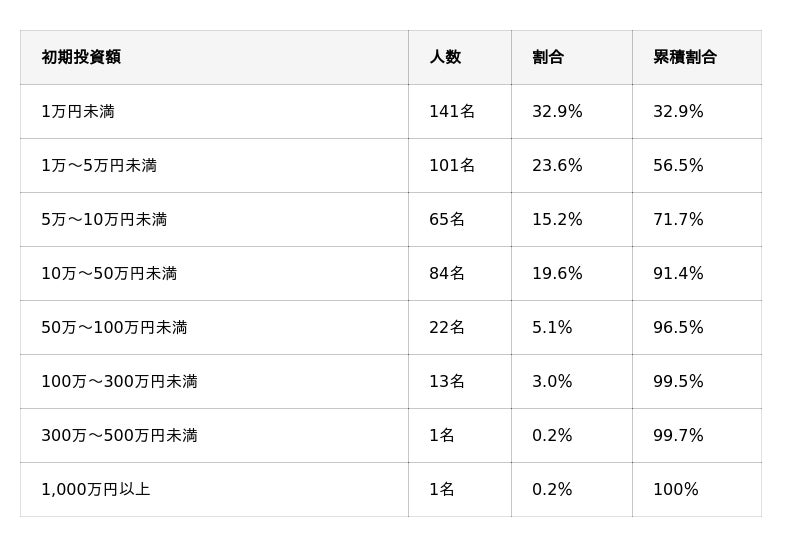
Task: Click the 初期投資額 column header
Action: [x=81, y=57]
